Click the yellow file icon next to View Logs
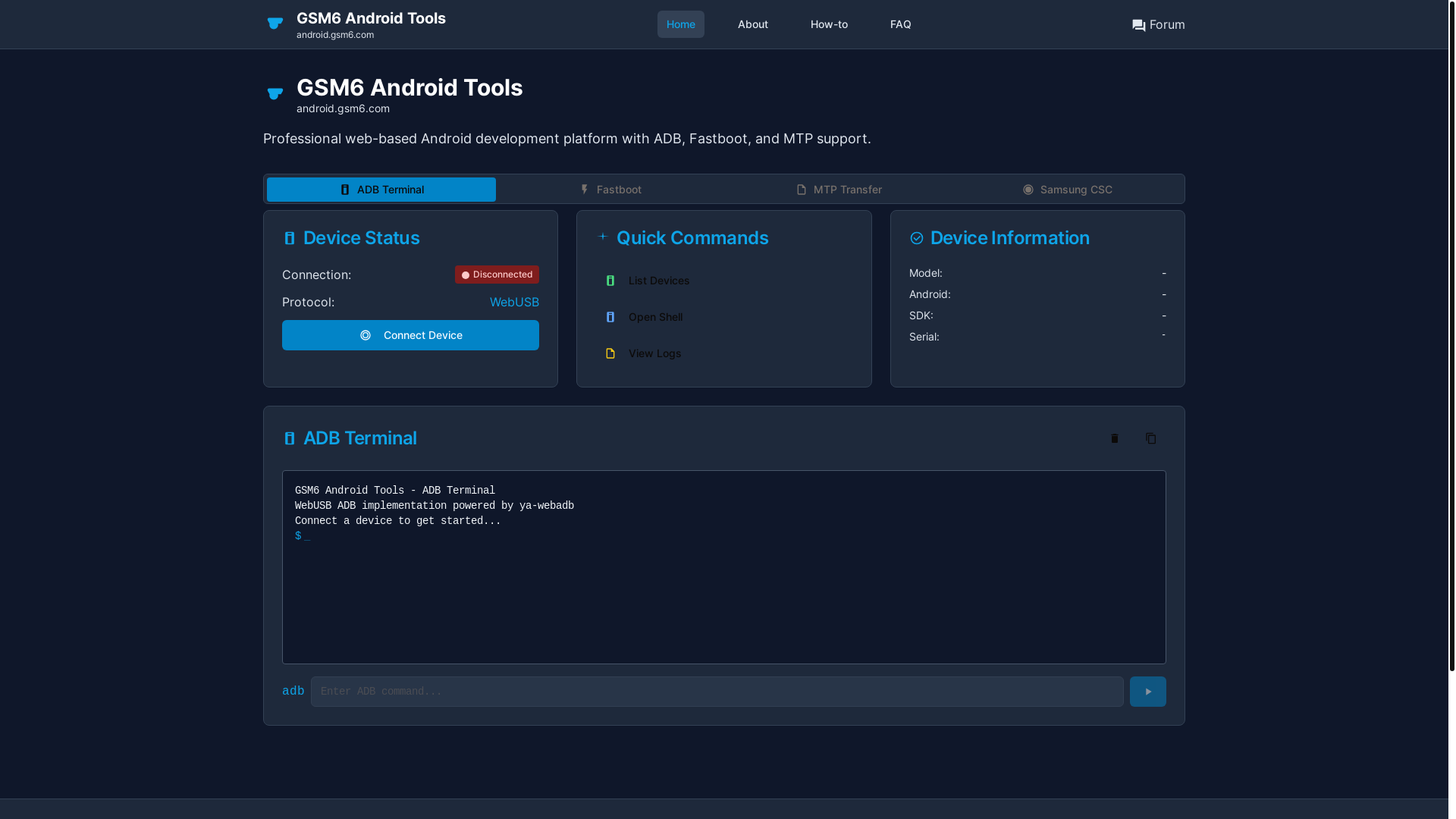 coord(610,353)
